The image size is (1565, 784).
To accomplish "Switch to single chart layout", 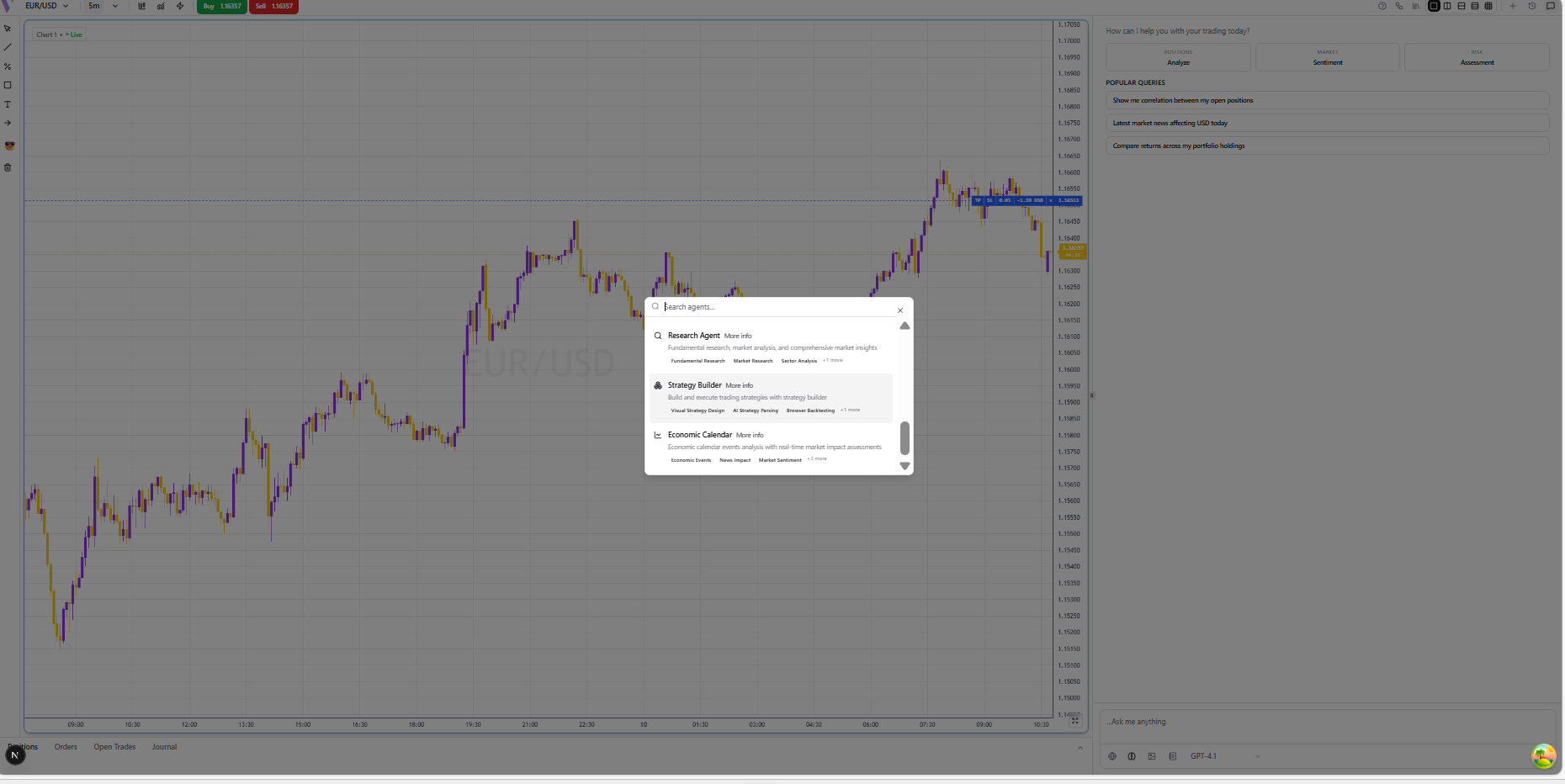I will tap(1434, 6).
